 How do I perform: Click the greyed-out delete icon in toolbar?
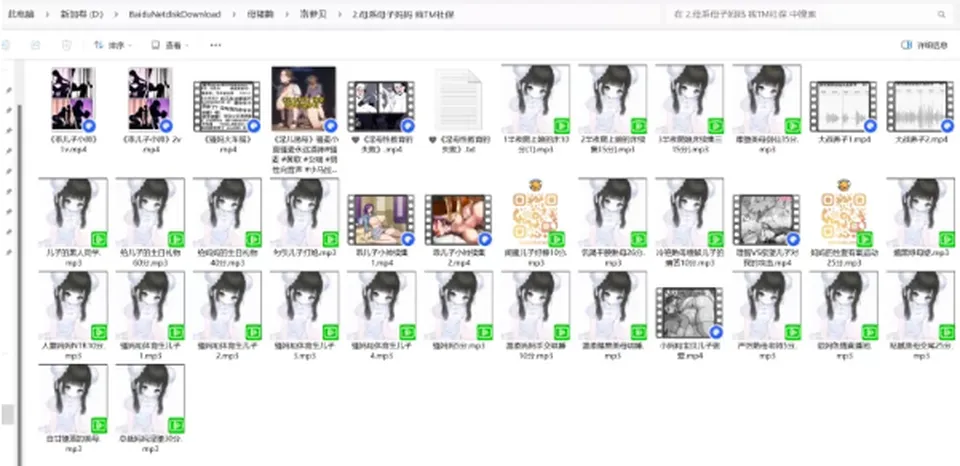[67, 45]
